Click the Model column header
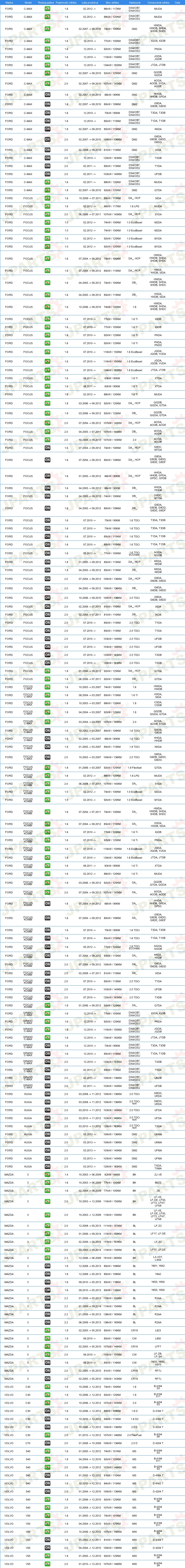Screen dimensions: 185x1568 click(x=28, y=2)
